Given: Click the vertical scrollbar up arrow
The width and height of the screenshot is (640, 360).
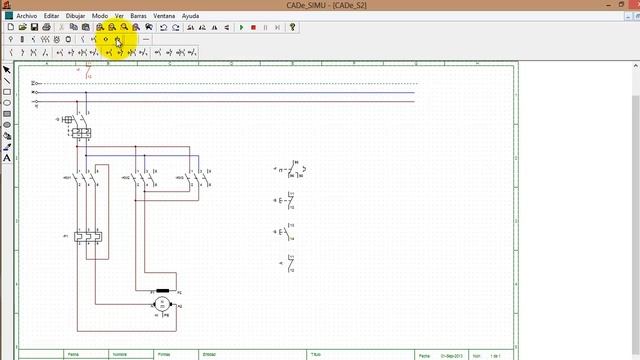Looking at the screenshot, I should [x=636, y=66].
